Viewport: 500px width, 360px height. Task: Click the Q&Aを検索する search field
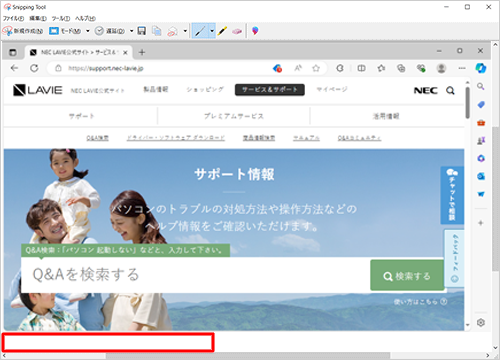(195, 275)
